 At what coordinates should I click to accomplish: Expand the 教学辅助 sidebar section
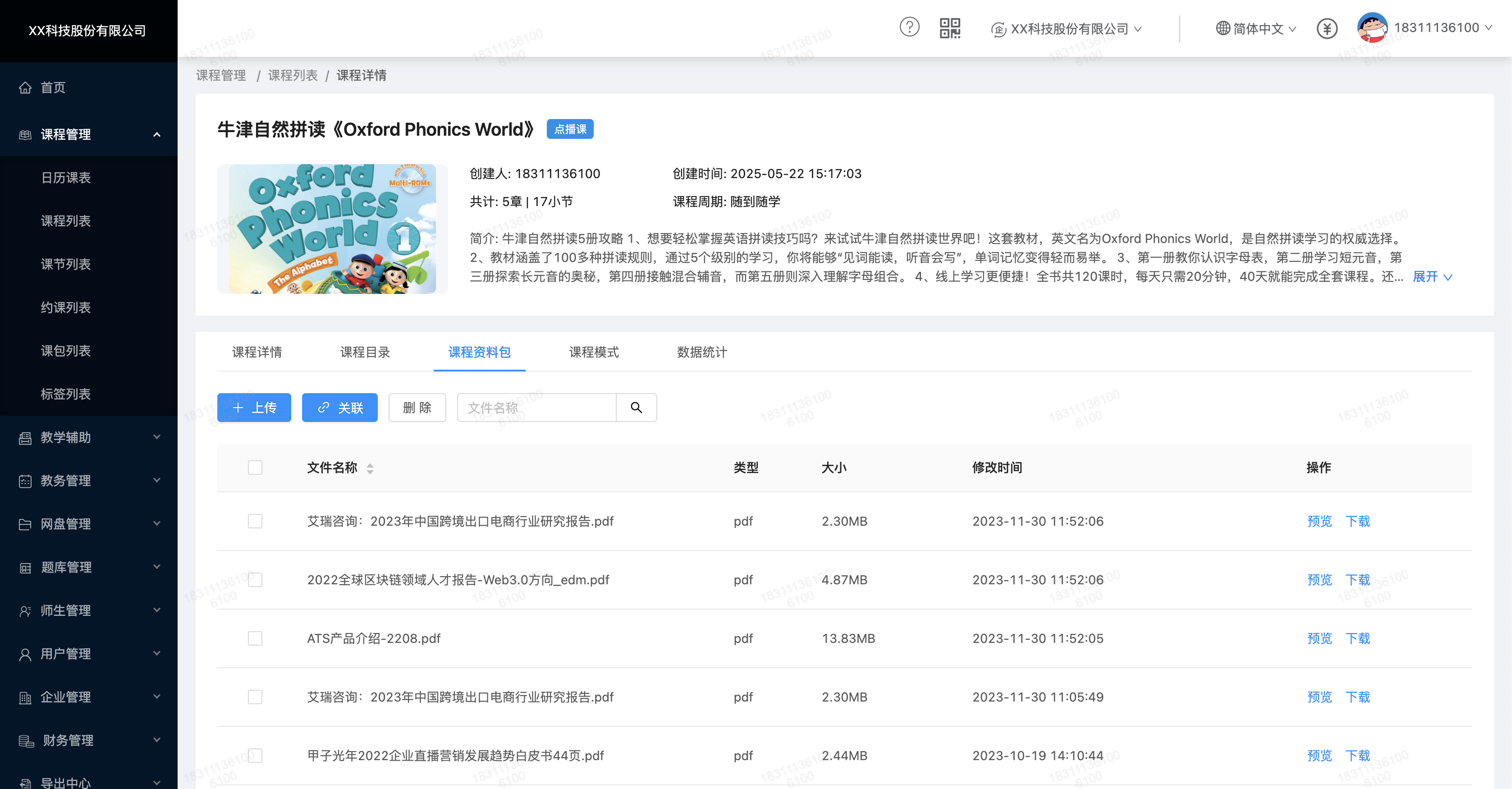pos(156,437)
